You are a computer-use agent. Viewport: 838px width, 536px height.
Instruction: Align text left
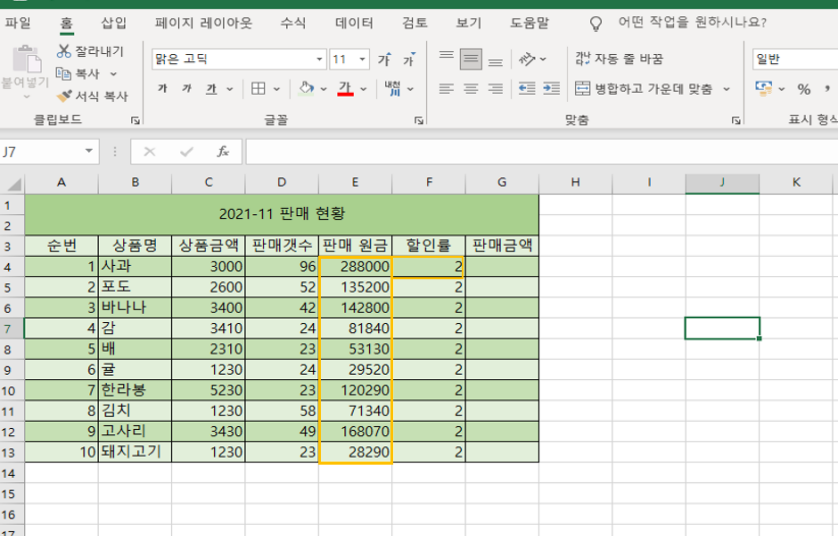[446, 89]
